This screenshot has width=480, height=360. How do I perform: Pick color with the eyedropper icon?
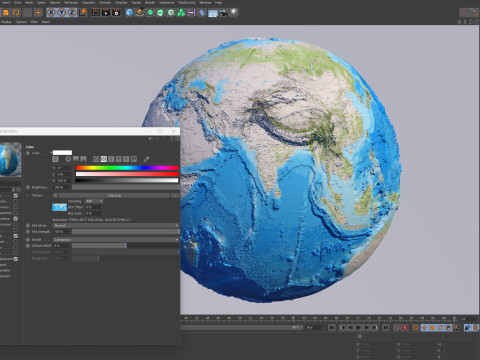146,159
